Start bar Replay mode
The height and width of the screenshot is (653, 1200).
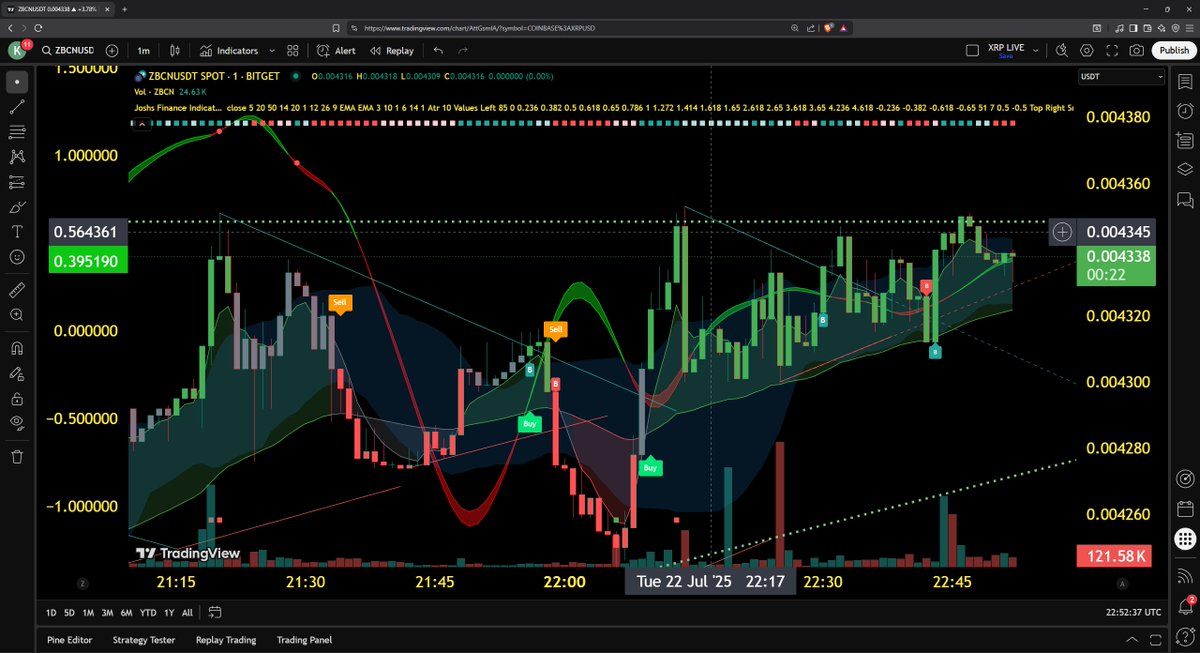391,50
